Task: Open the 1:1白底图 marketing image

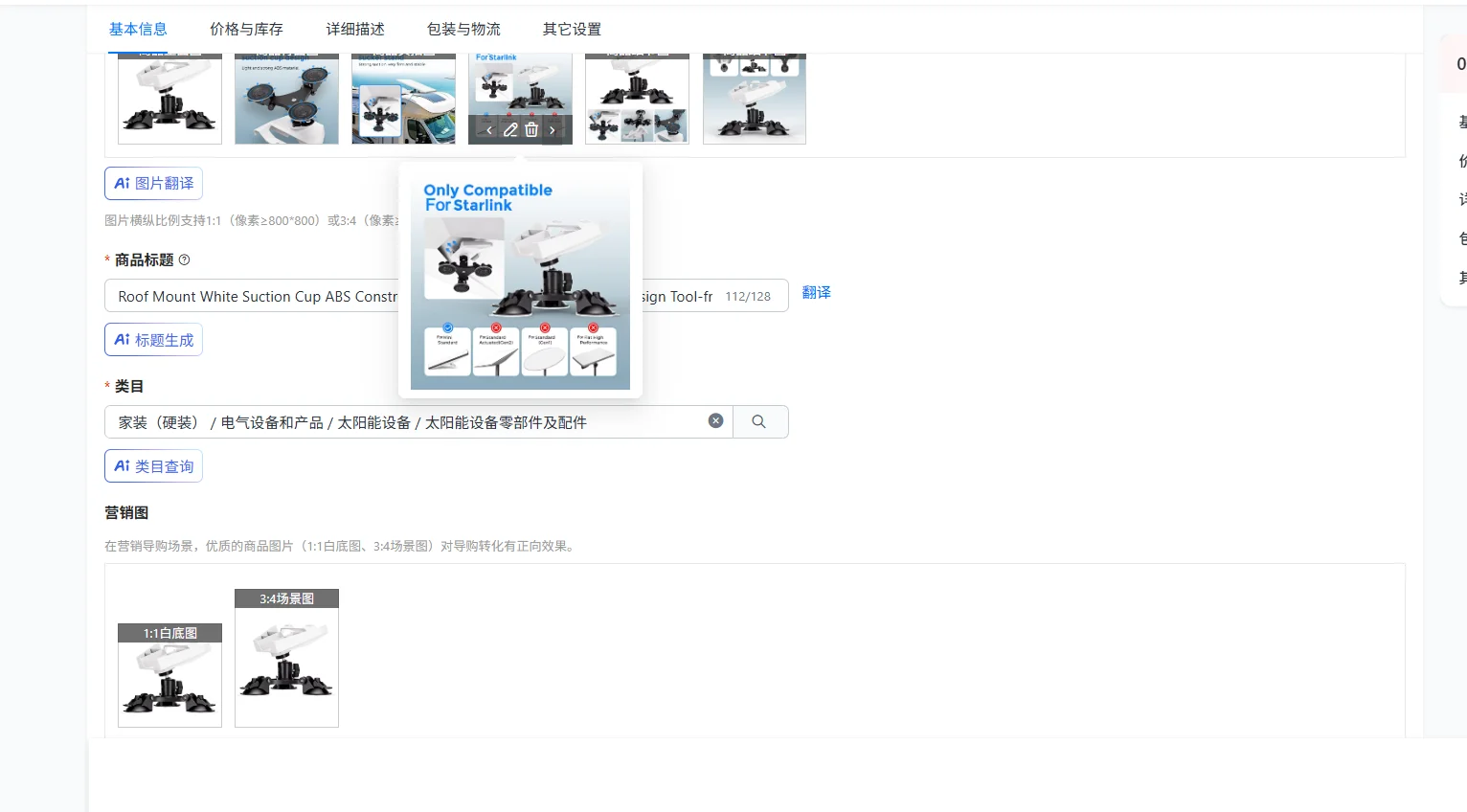Action: (169, 675)
